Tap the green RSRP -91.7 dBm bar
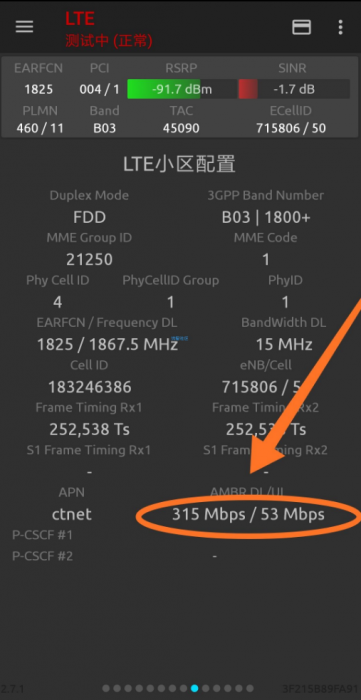Image resolution: width=361 pixels, height=700 pixels. (182, 89)
